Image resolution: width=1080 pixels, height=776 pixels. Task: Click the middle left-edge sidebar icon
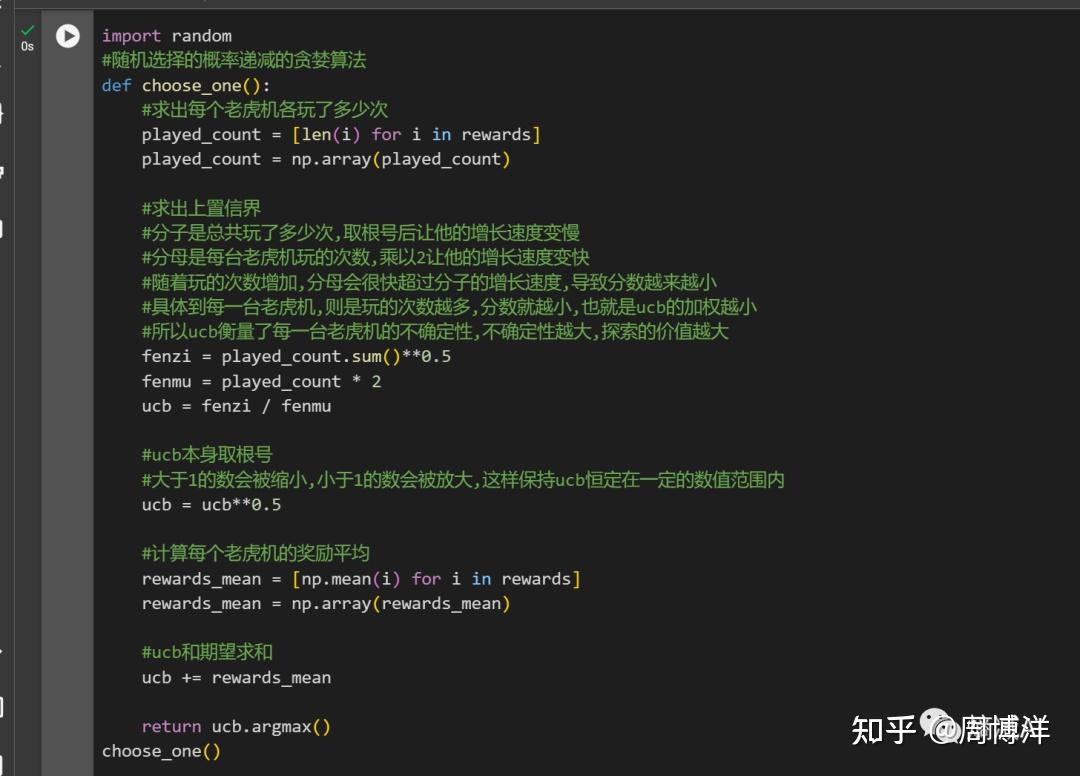[4, 230]
